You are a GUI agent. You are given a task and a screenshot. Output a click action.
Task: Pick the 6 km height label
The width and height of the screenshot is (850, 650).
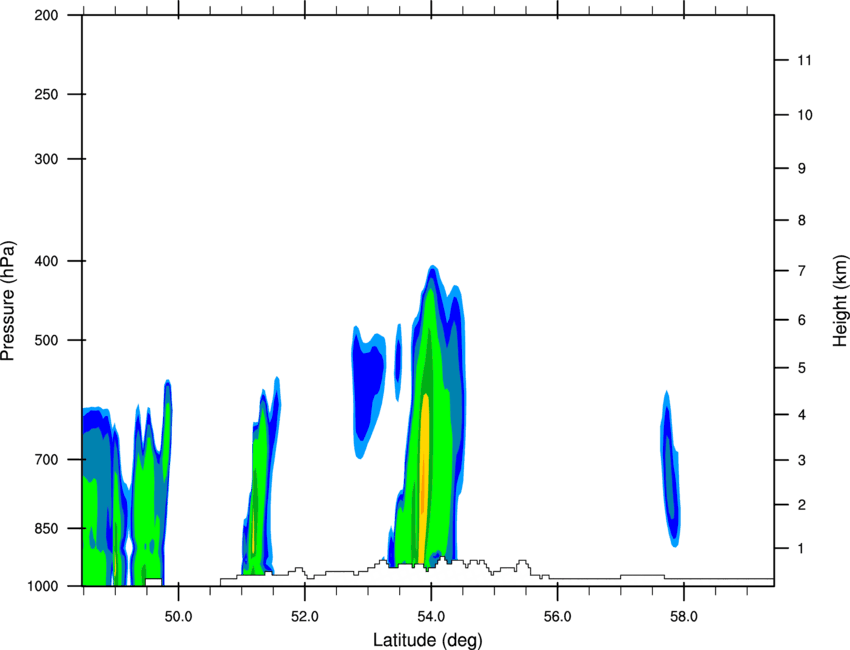(802, 320)
